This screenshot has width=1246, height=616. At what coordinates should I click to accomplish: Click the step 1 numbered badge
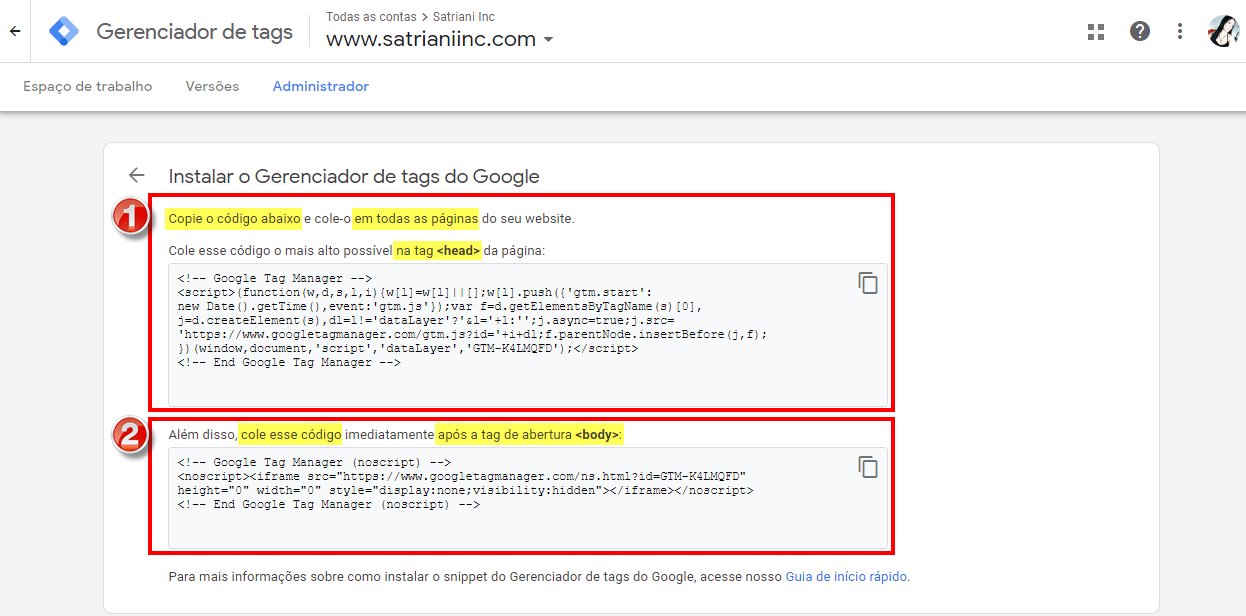(x=130, y=216)
